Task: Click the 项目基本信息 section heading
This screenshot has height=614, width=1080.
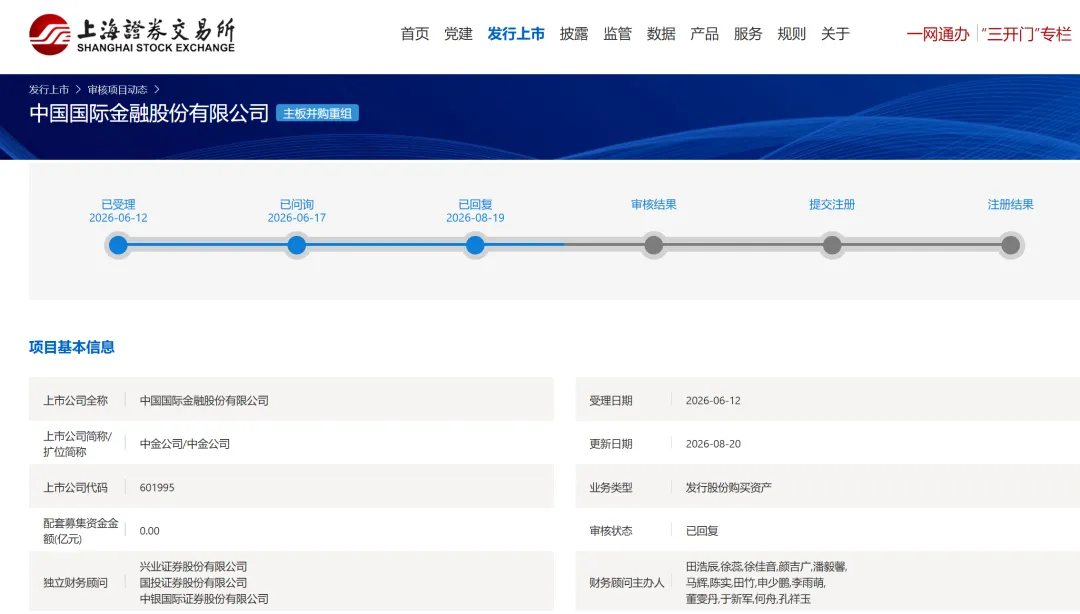Action: (x=72, y=347)
